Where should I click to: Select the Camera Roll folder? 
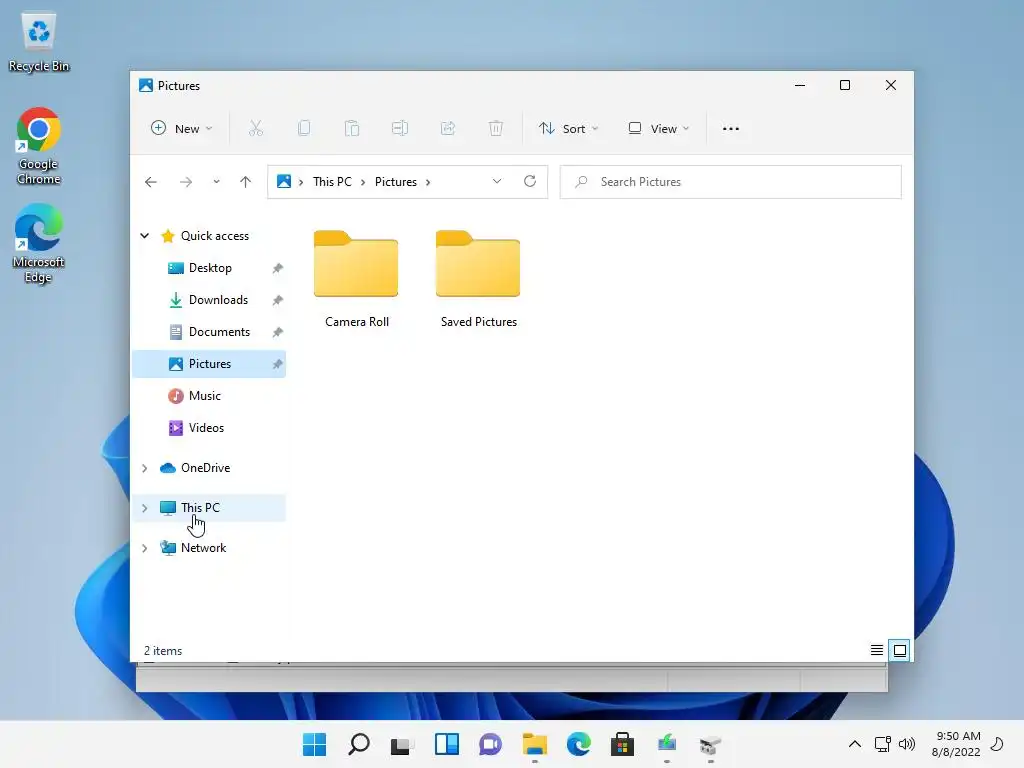coord(357,280)
